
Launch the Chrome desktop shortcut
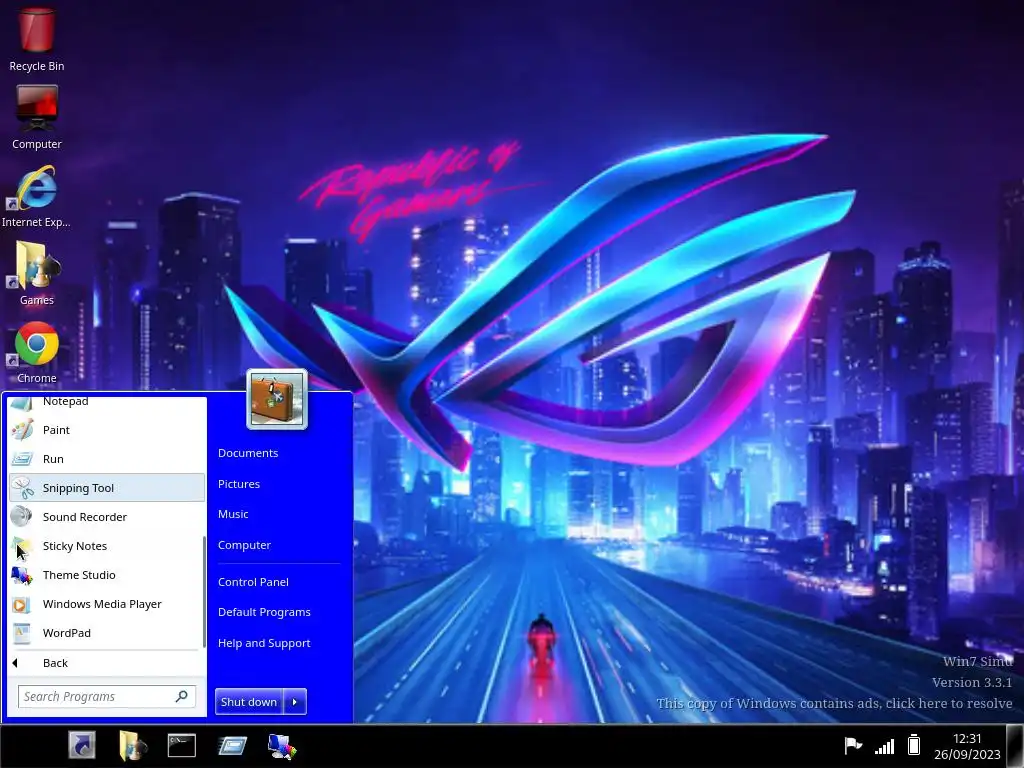click(37, 351)
